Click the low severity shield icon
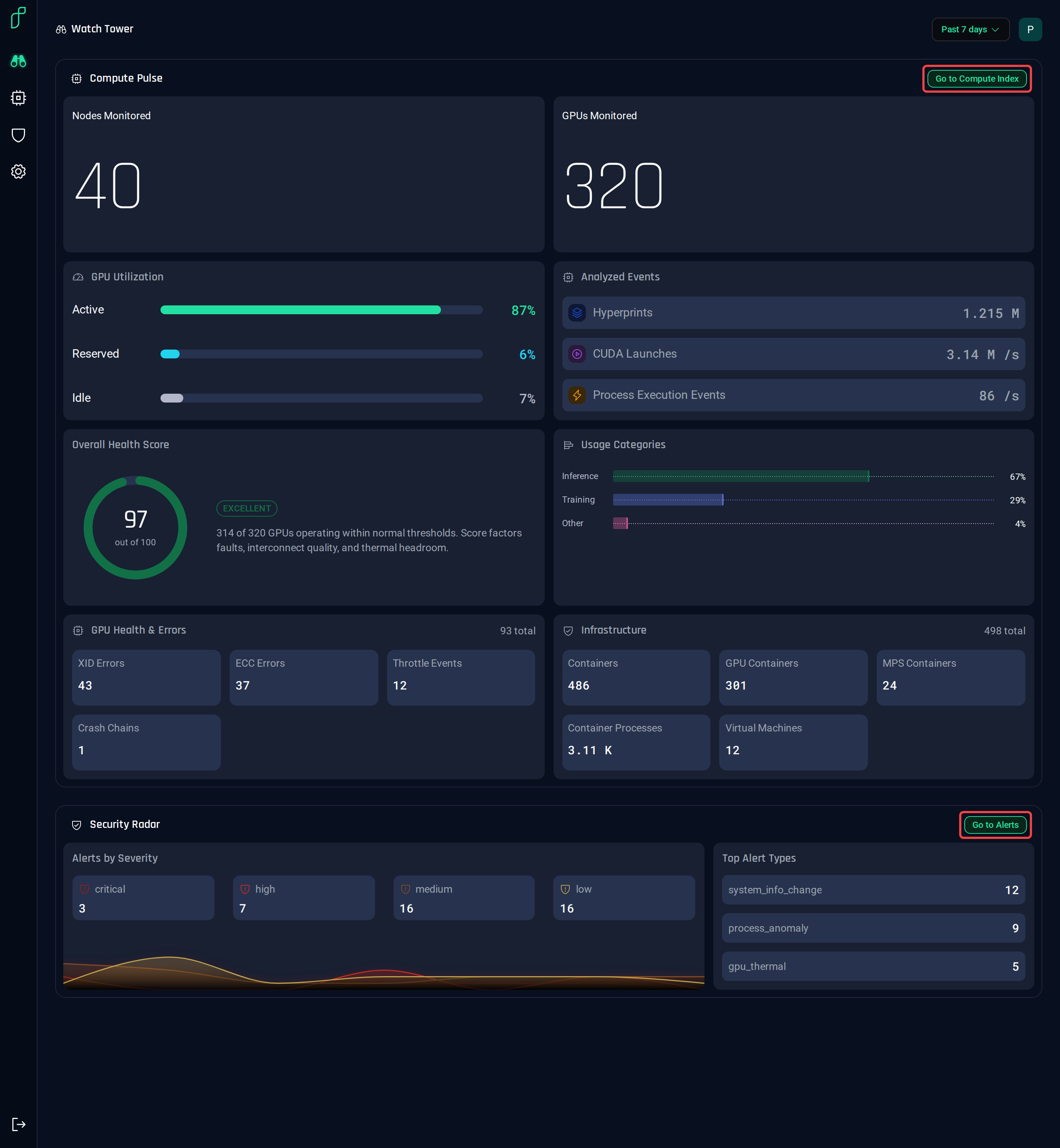This screenshot has width=1060, height=1148. point(565,890)
